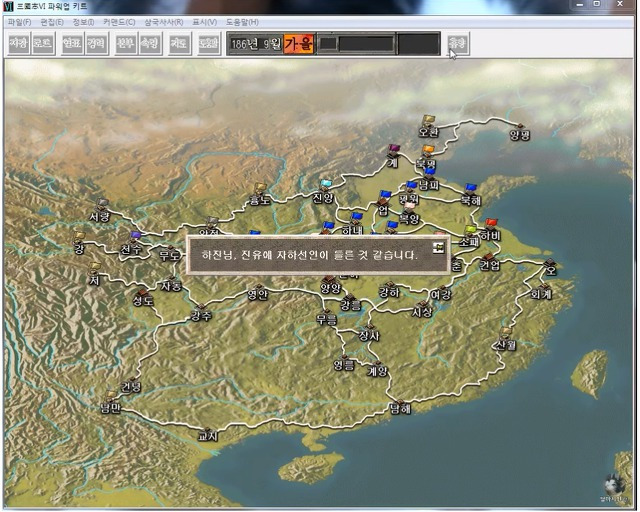Select the 영안 city marker
Image resolution: width=640 pixels, height=512 pixels.
tap(258, 292)
